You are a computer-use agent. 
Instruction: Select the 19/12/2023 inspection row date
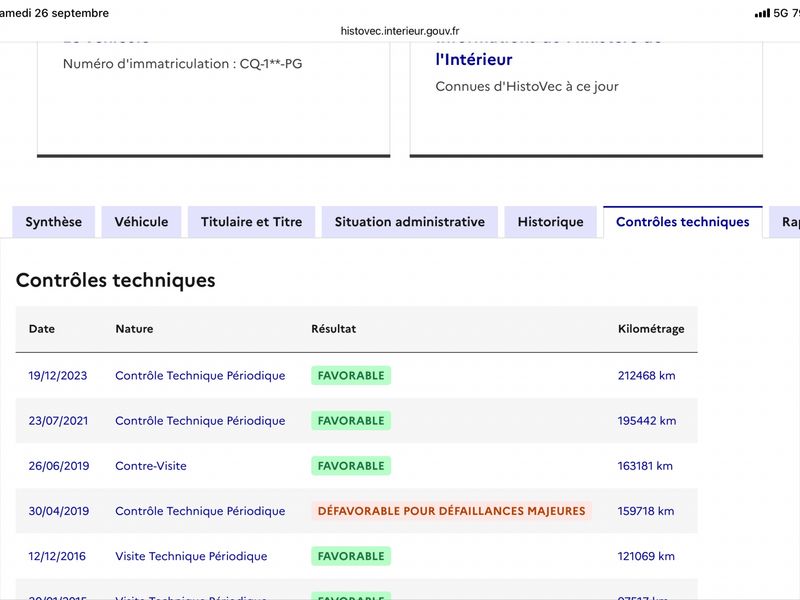[58, 376]
